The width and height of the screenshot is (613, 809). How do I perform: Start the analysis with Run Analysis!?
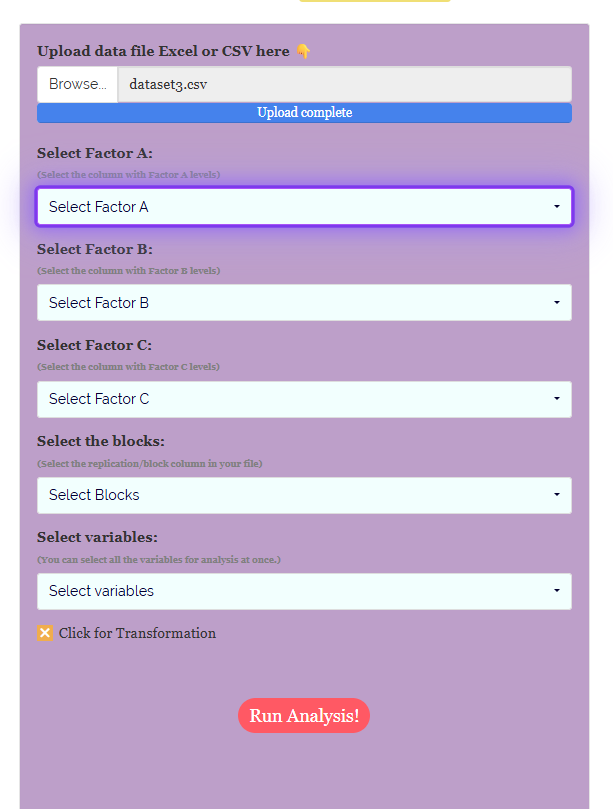point(304,716)
